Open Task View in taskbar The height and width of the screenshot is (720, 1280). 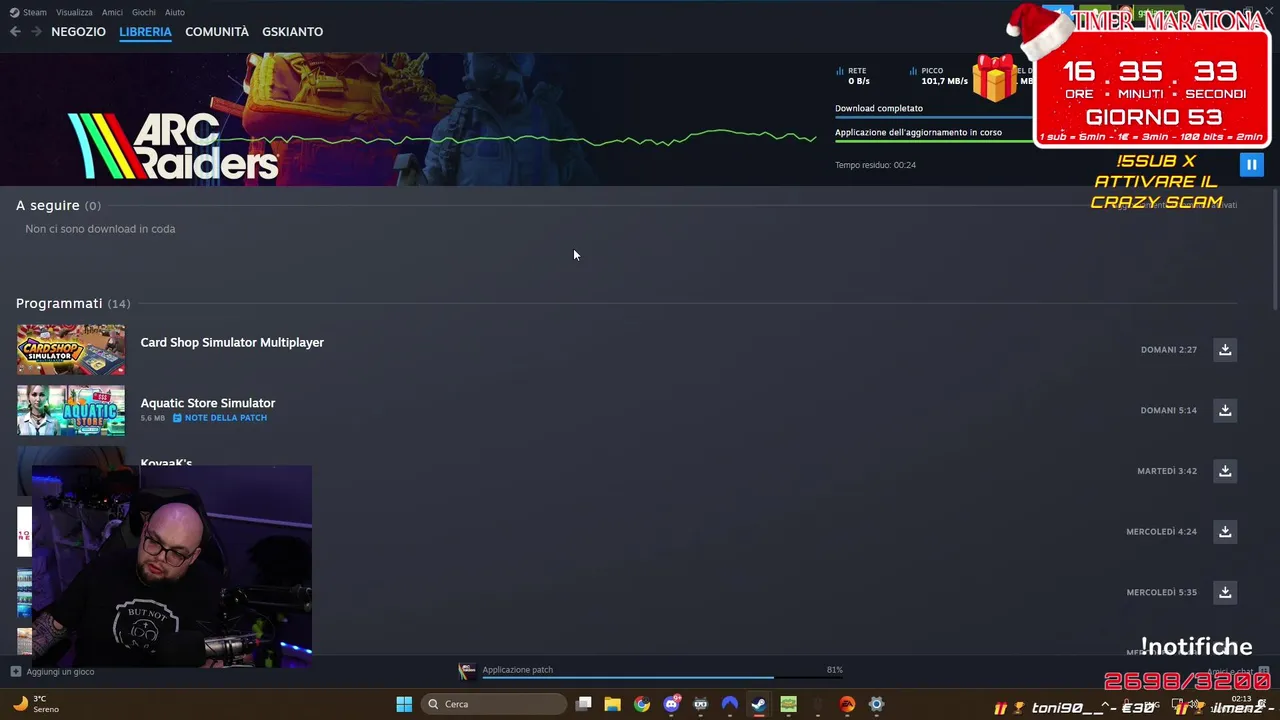(583, 704)
